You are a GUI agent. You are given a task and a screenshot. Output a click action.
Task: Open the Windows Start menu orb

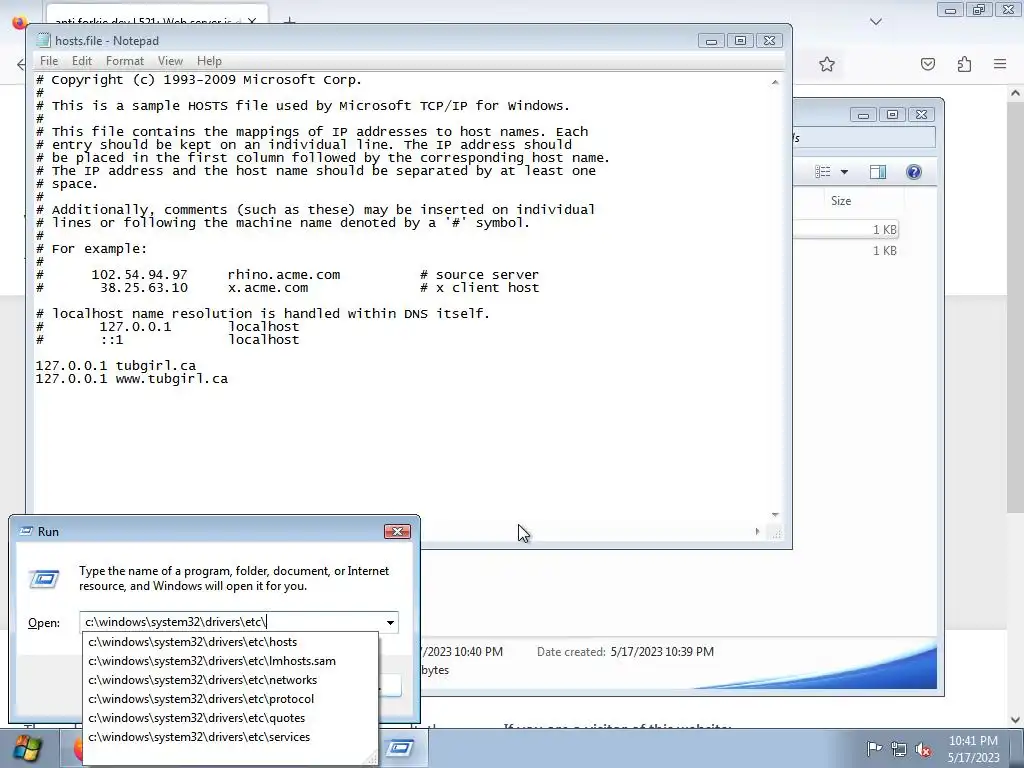pyautogui.click(x=27, y=748)
